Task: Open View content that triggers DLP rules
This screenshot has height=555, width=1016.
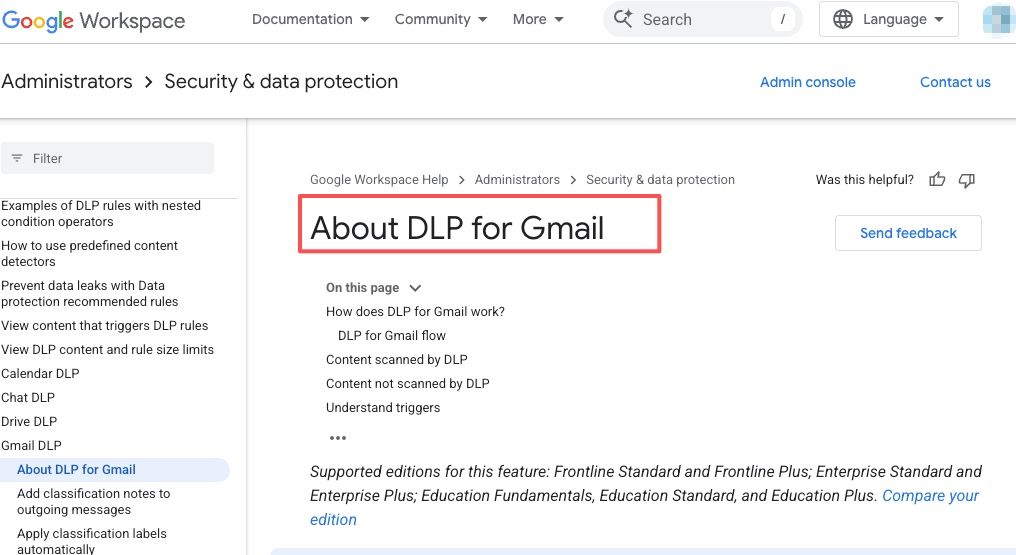Action: [x=105, y=326]
